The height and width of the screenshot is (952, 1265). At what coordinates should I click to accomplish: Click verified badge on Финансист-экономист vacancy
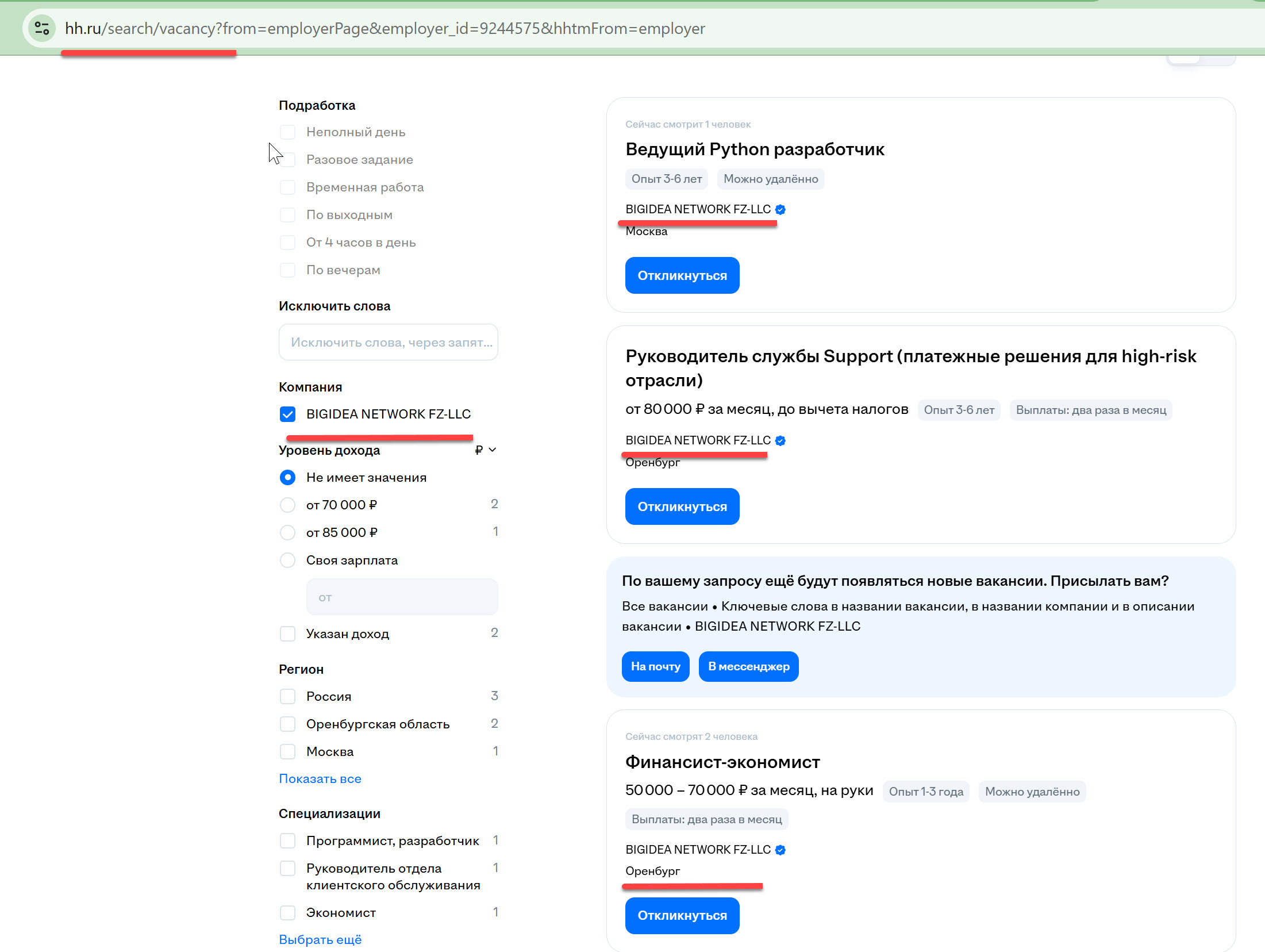pyautogui.click(x=780, y=850)
